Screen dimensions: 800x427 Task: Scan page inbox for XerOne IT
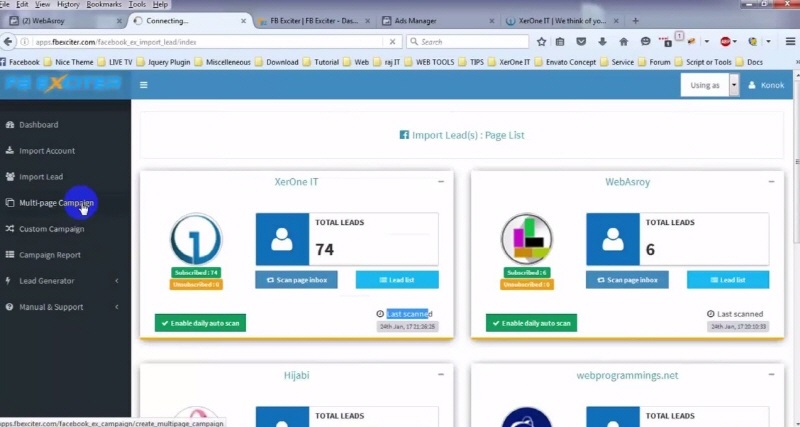point(296,280)
